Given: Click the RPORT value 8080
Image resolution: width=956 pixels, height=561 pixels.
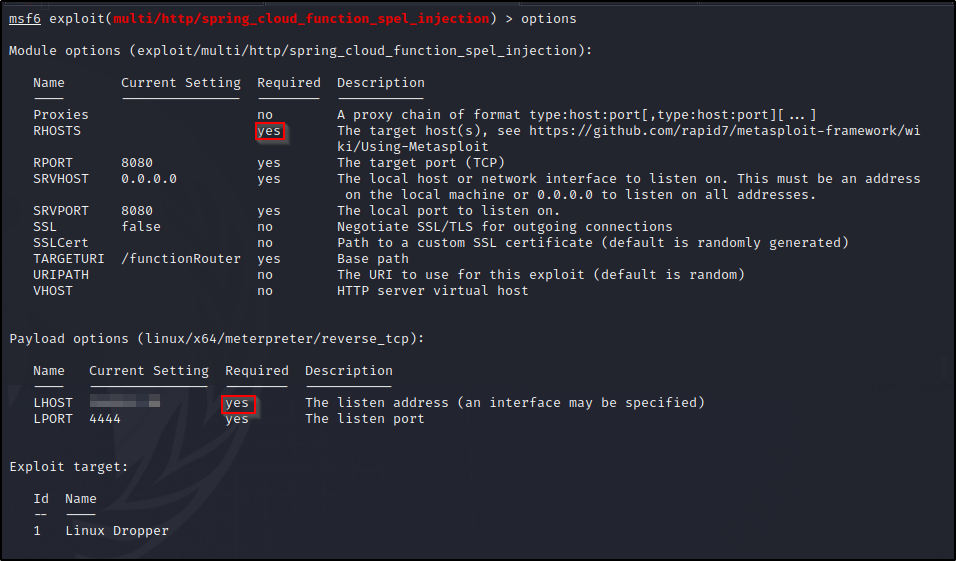Looking at the screenshot, I should [137, 163].
